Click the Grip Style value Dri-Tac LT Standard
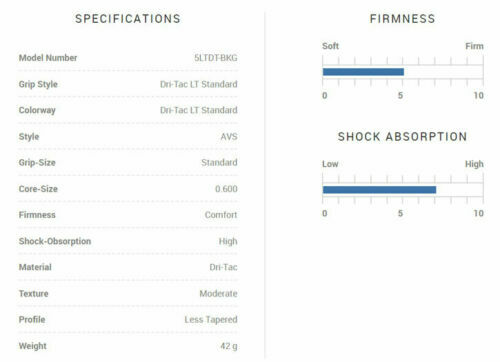 click(x=199, y=84)
